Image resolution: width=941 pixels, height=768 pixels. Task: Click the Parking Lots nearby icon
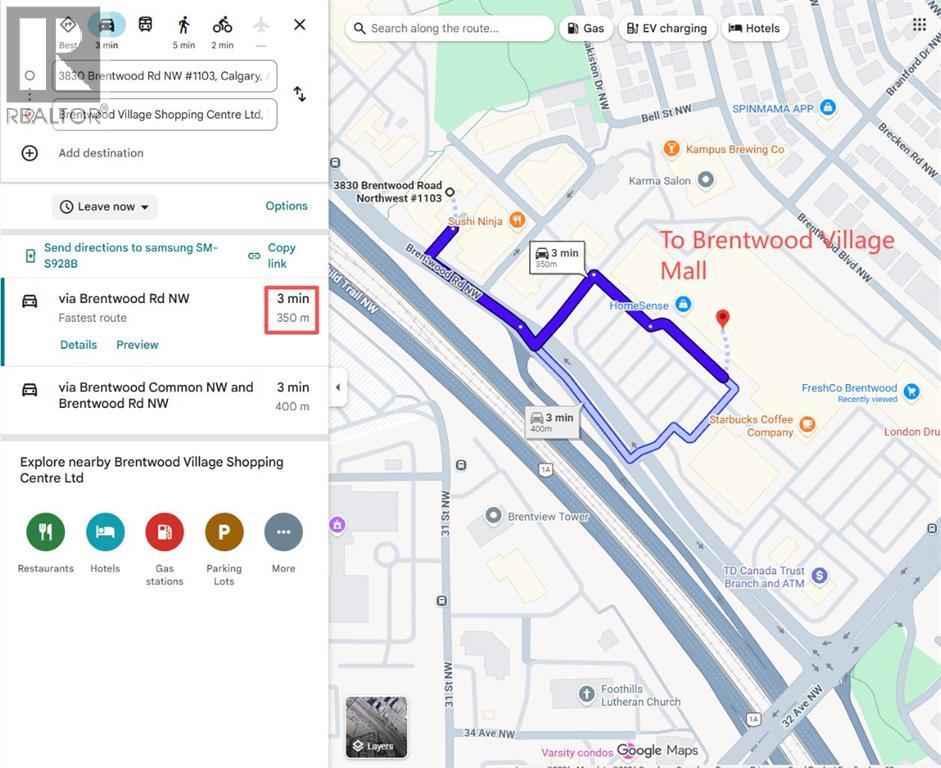pyautogui.click(x=224, y=532)
